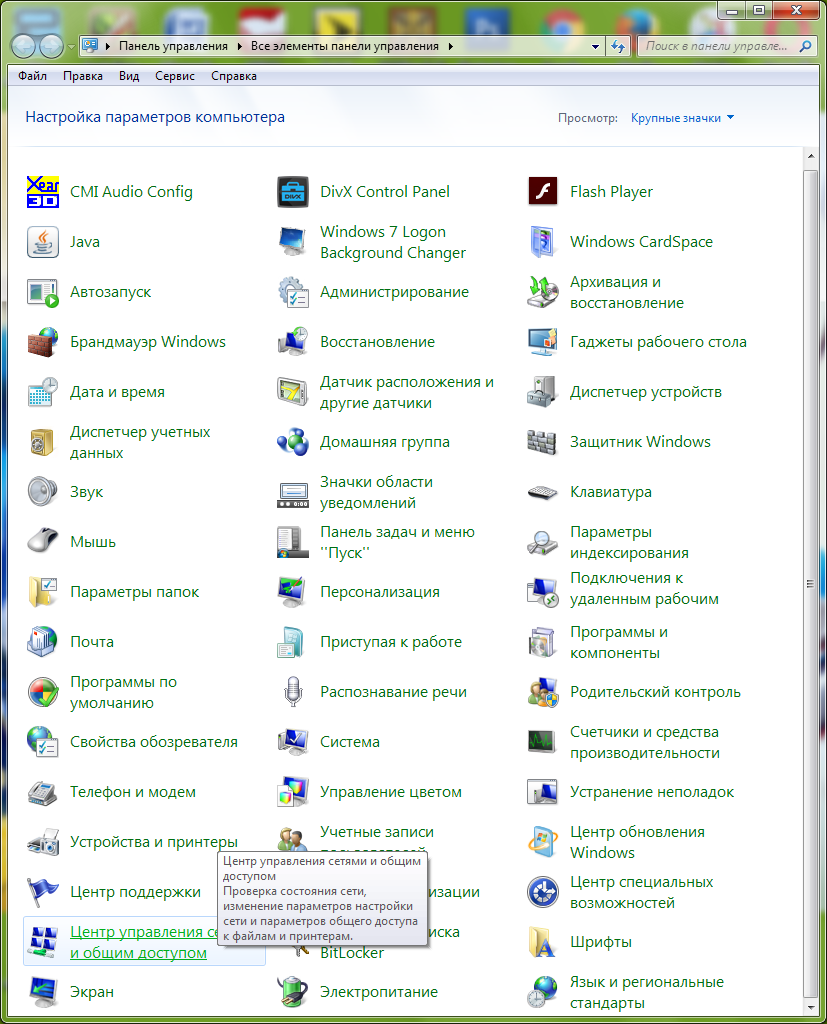This screenshot has width=827, height=1024.
Task: Click the Экран monitor icon
Action: click(x=42, y=992)
